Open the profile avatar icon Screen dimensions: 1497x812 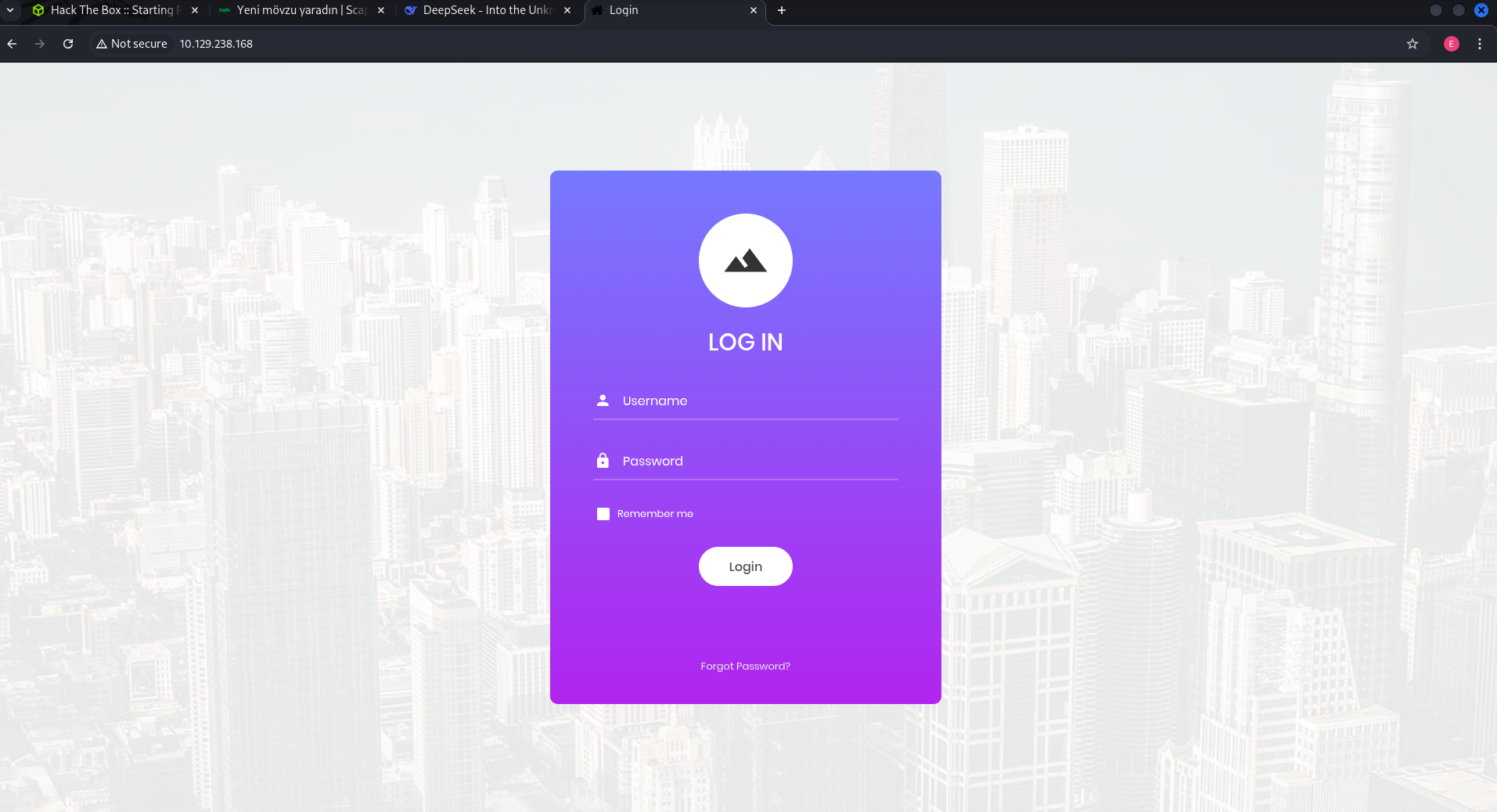1451,44
